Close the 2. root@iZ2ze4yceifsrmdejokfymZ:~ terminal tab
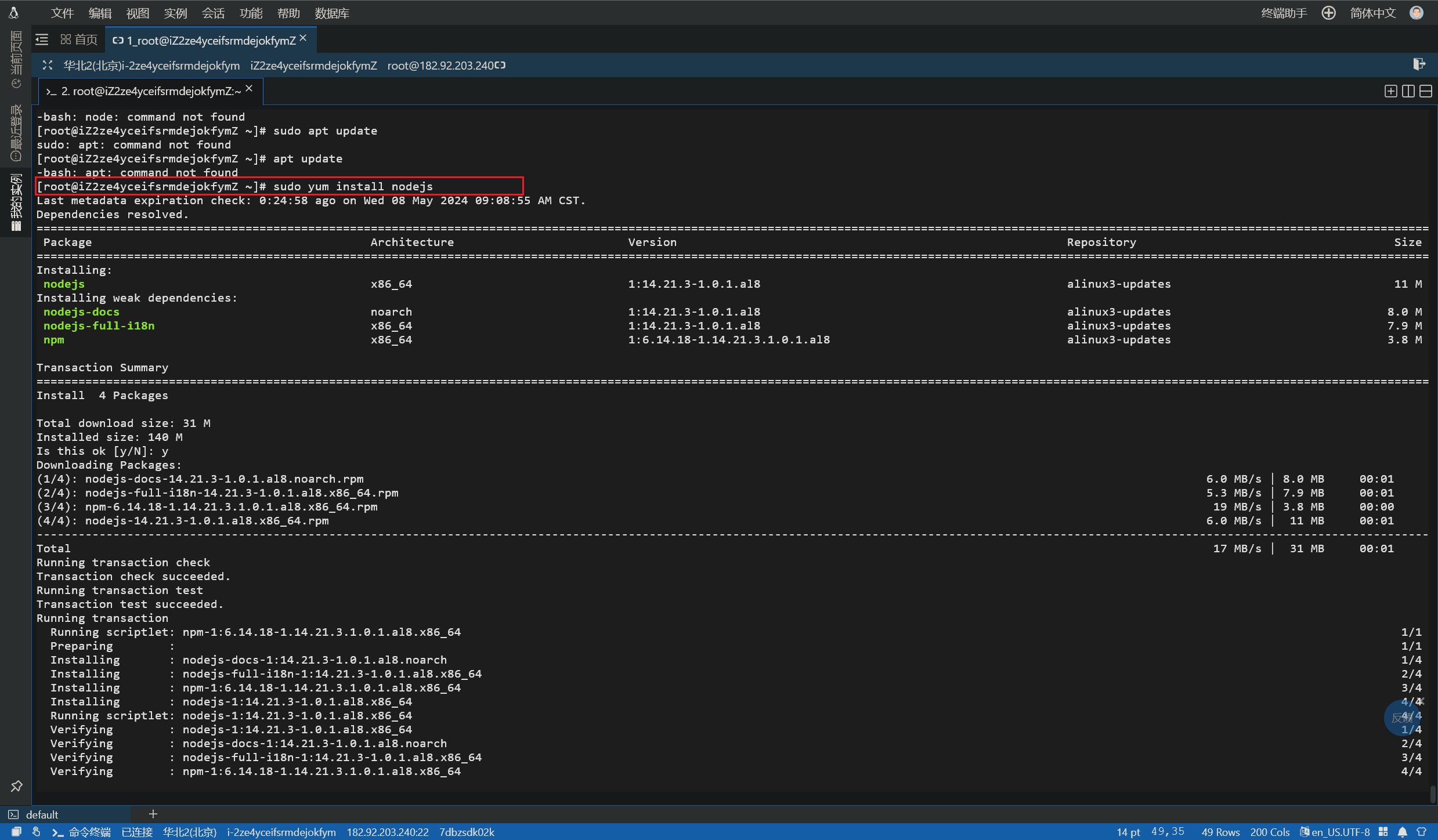The image size is (1438, 840). [249, 88]
